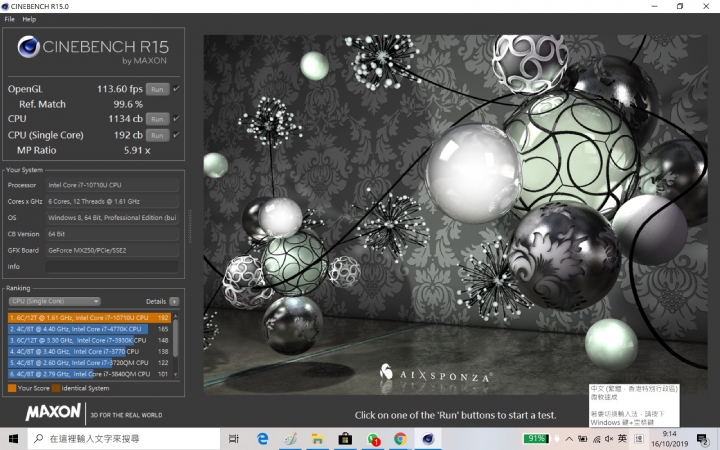Toggle the OpenGL test checkmark
Viewport: 720px width, 450px height.
point(176,89)
